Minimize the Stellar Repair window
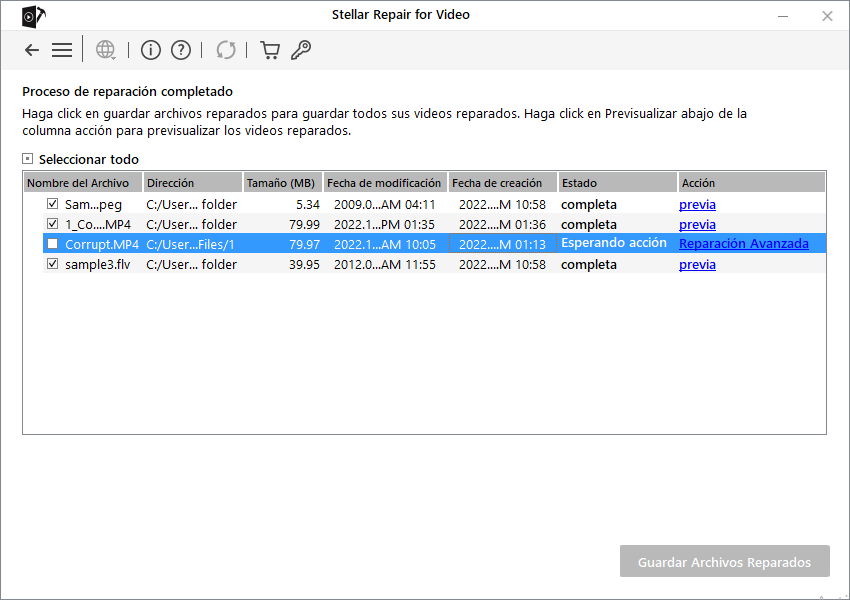 click(x=783, y=16)
